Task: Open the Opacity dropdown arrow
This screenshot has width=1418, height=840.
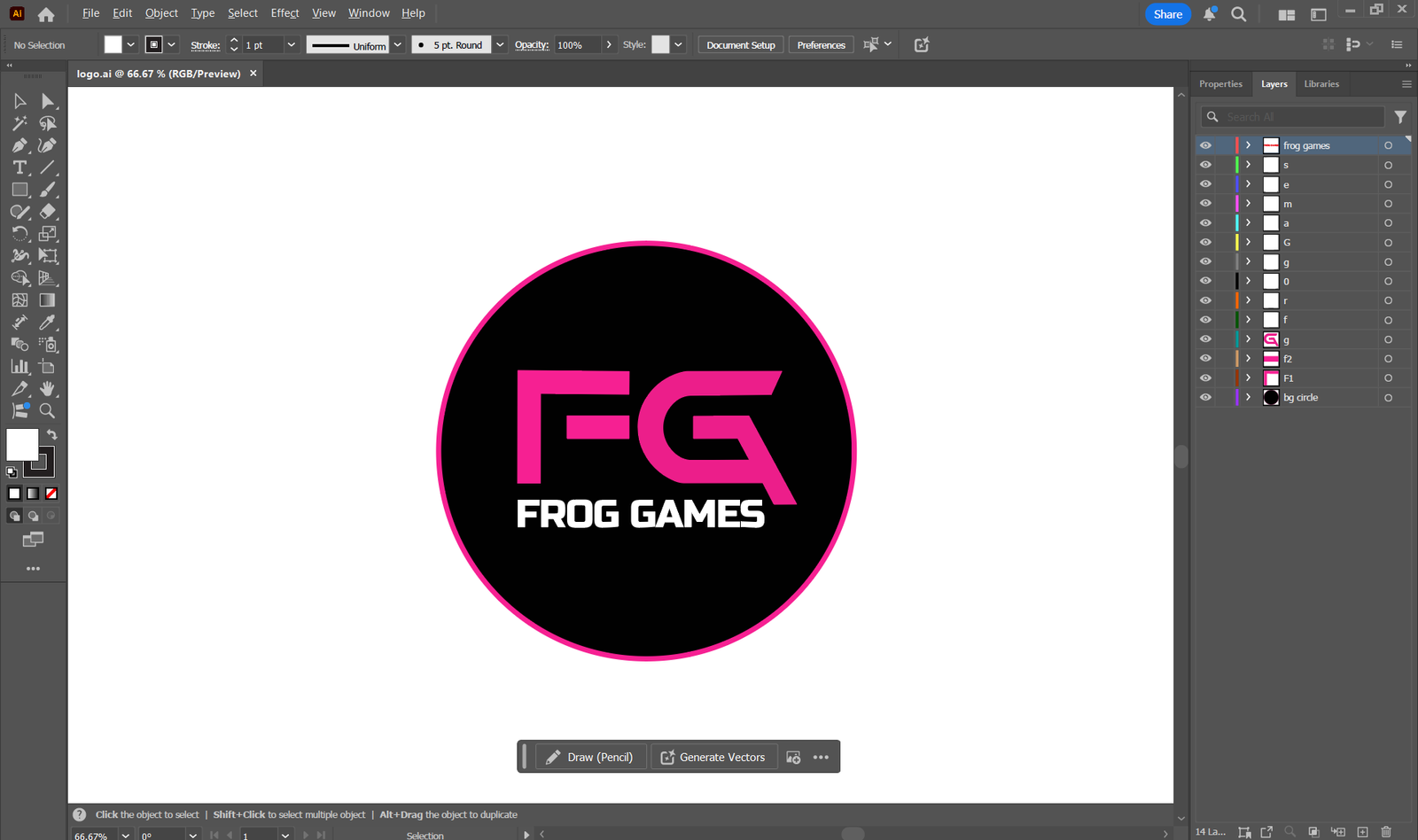Action: (609, 45)
